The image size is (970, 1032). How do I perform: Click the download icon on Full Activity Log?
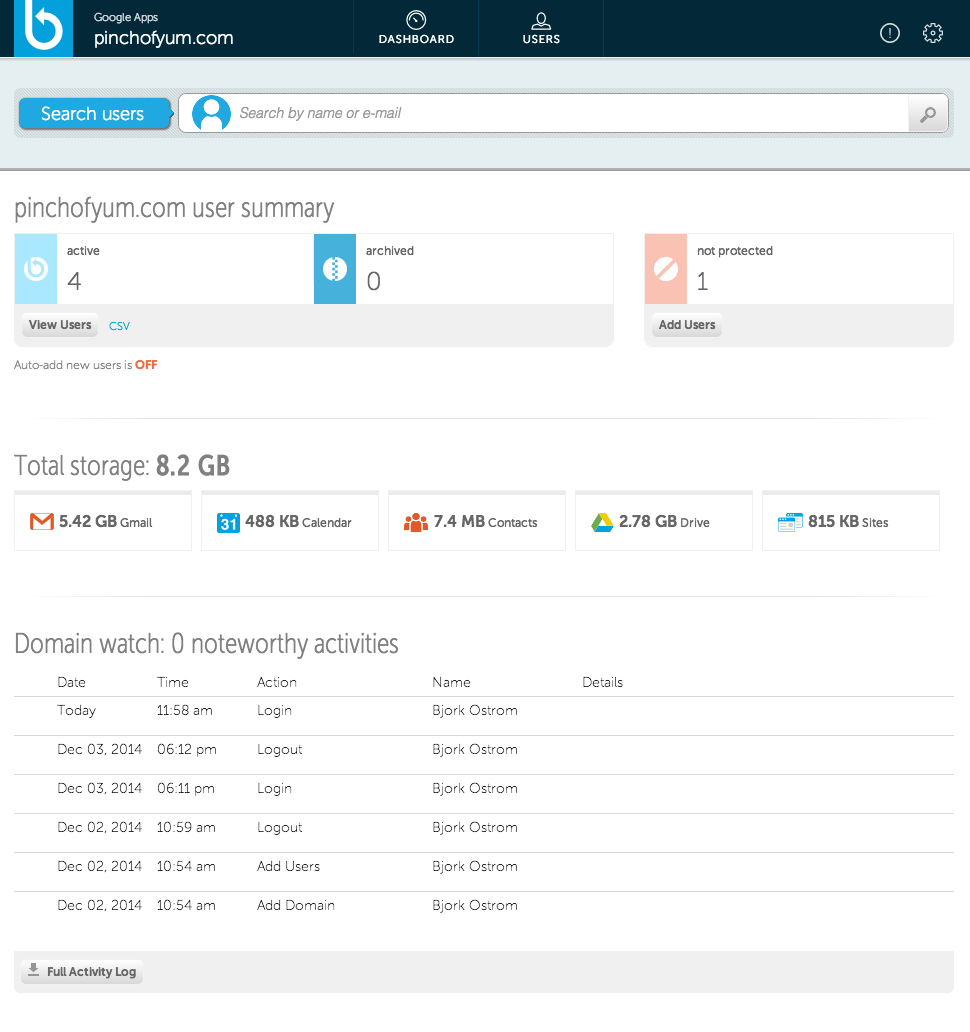[x=34, y=971]
